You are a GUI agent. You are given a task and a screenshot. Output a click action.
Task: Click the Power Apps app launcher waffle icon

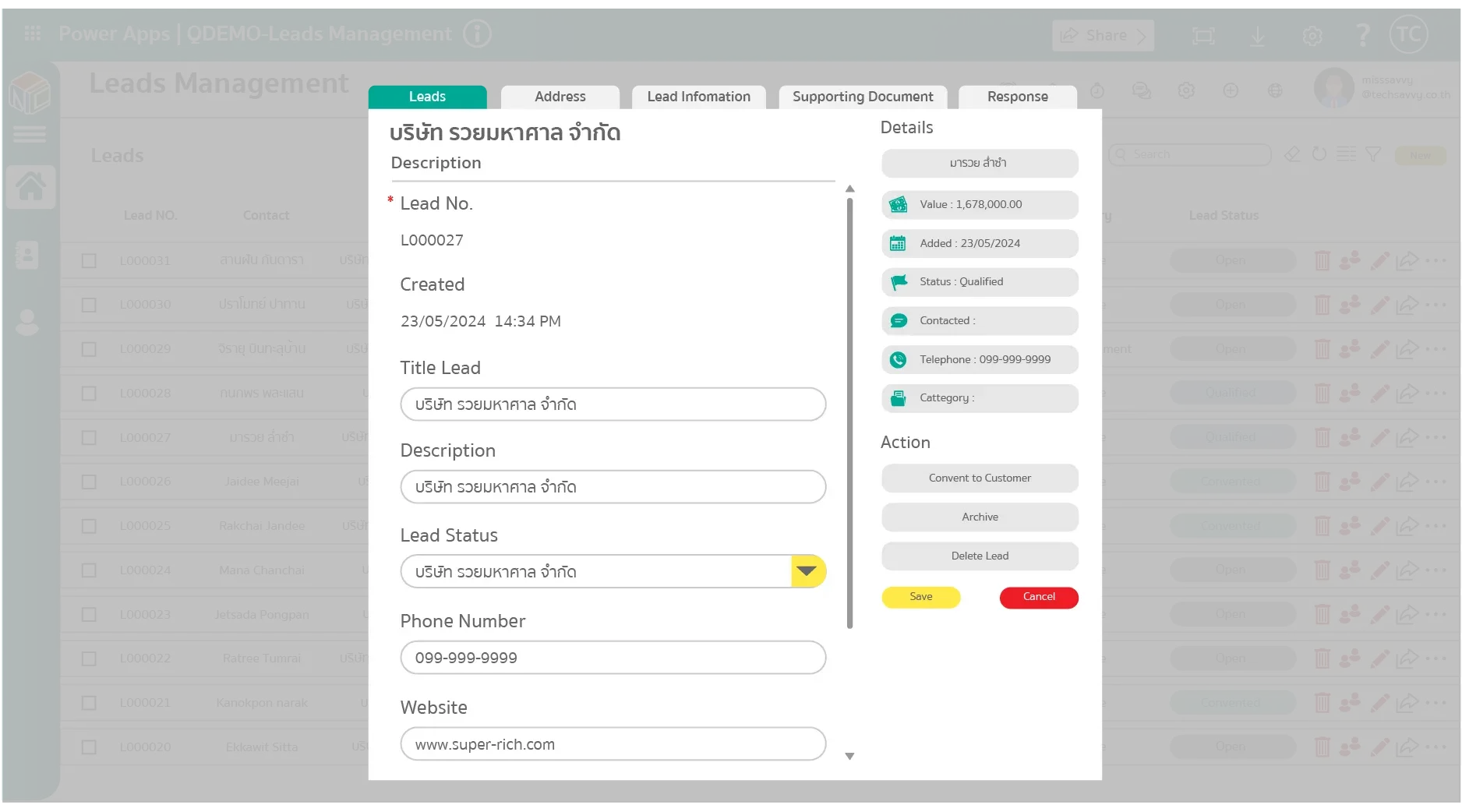(x=33, y=34)
